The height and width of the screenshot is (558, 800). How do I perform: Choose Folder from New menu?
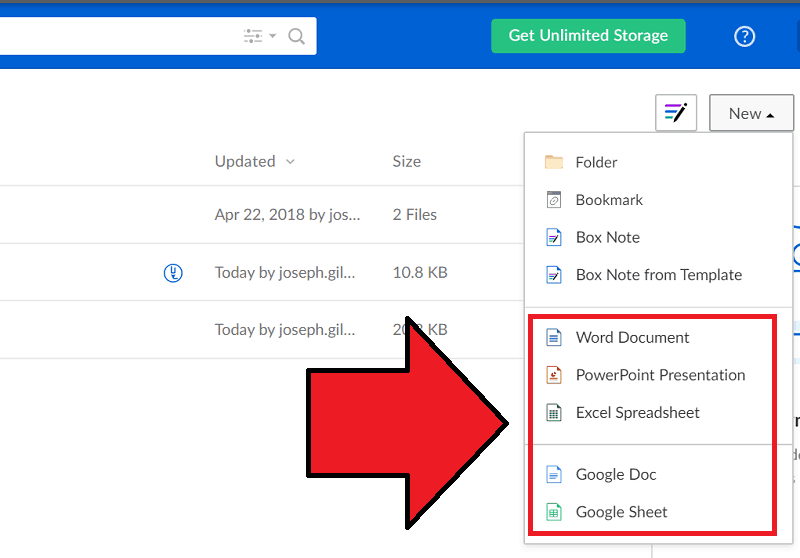pyautogui.click(x=658, y=162)
